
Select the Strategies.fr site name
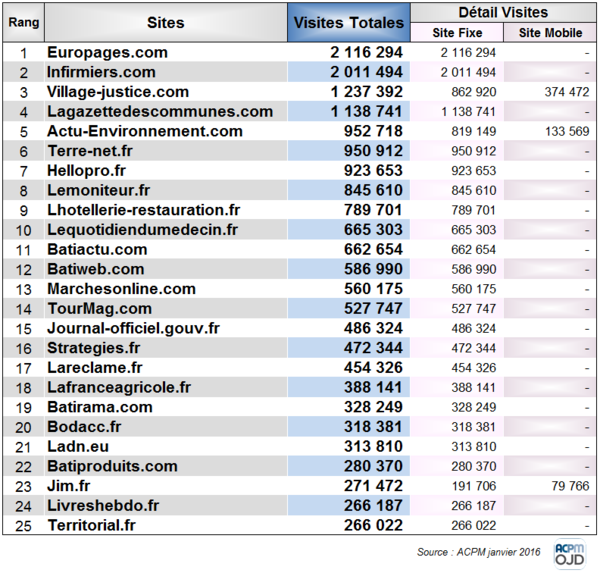(94, 348)
